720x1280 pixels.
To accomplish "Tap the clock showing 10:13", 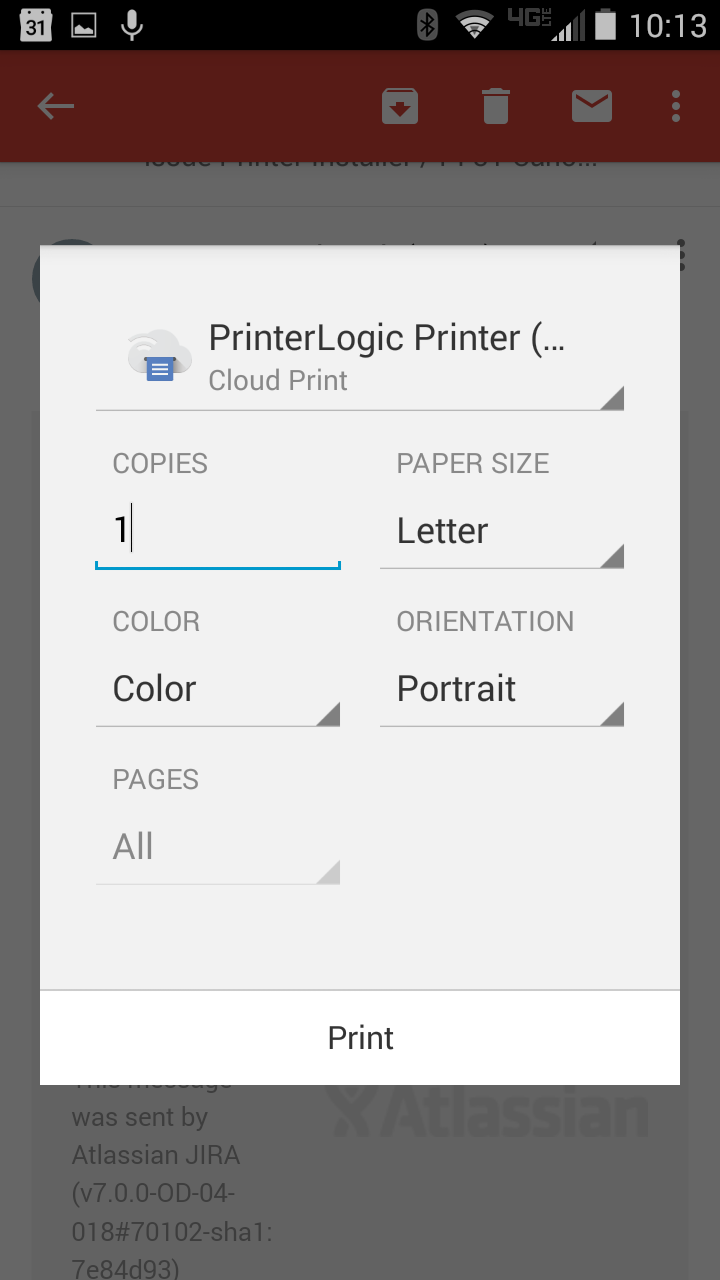I will tap(667, 25).
